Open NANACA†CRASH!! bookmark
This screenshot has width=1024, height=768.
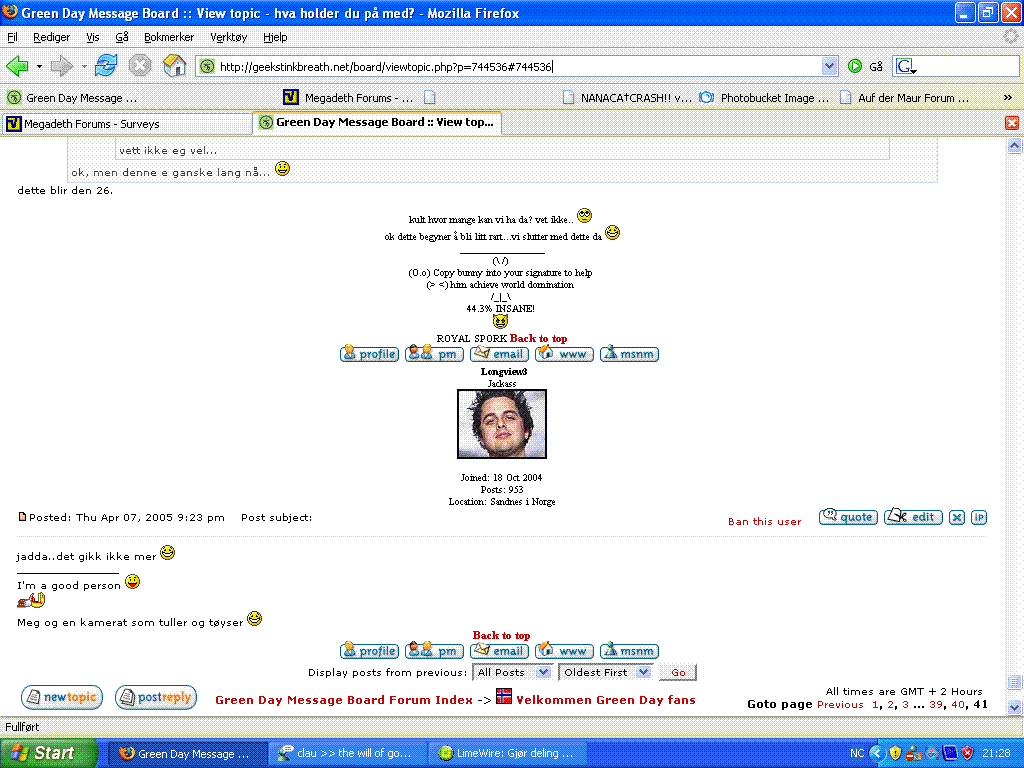(x=627, y=98)
